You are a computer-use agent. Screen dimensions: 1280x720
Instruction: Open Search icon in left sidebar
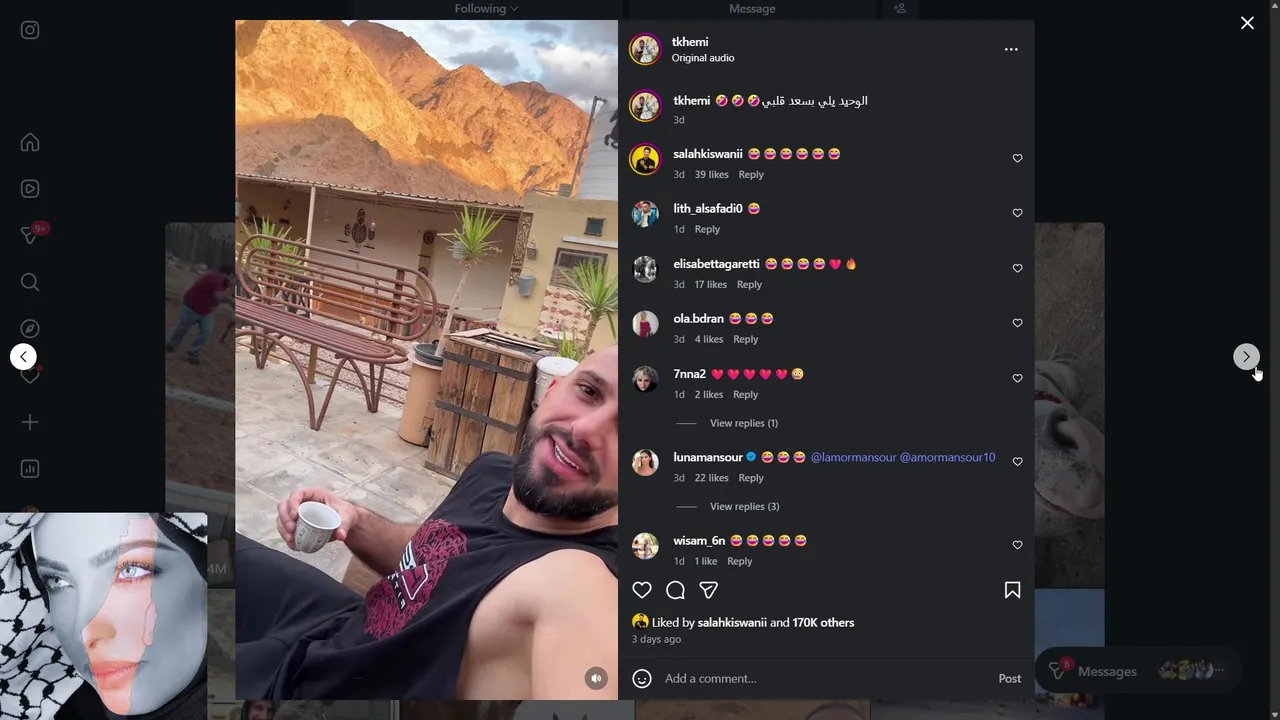click(x=30, y=282)
